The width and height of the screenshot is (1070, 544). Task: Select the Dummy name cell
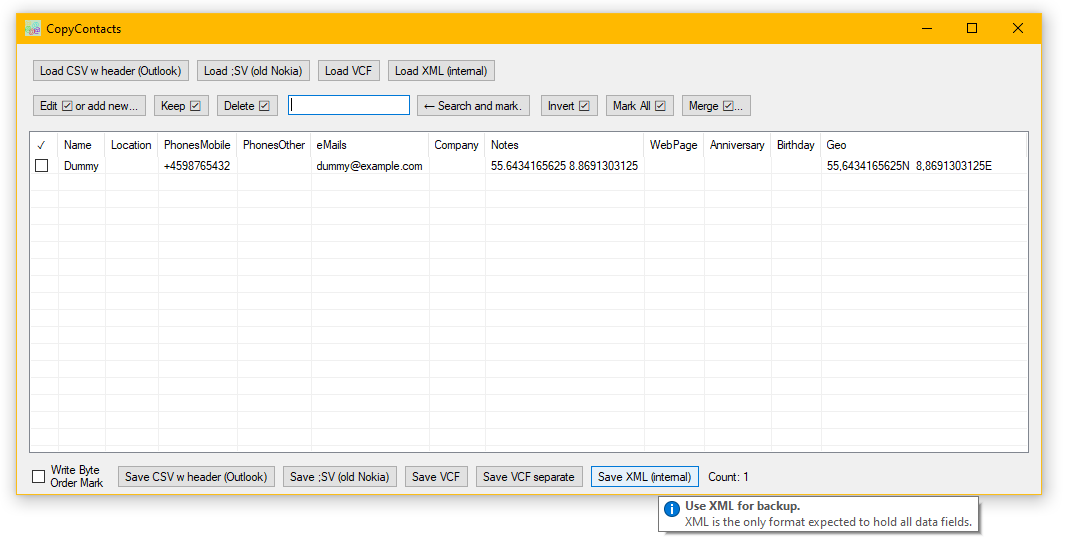(81, 166)
